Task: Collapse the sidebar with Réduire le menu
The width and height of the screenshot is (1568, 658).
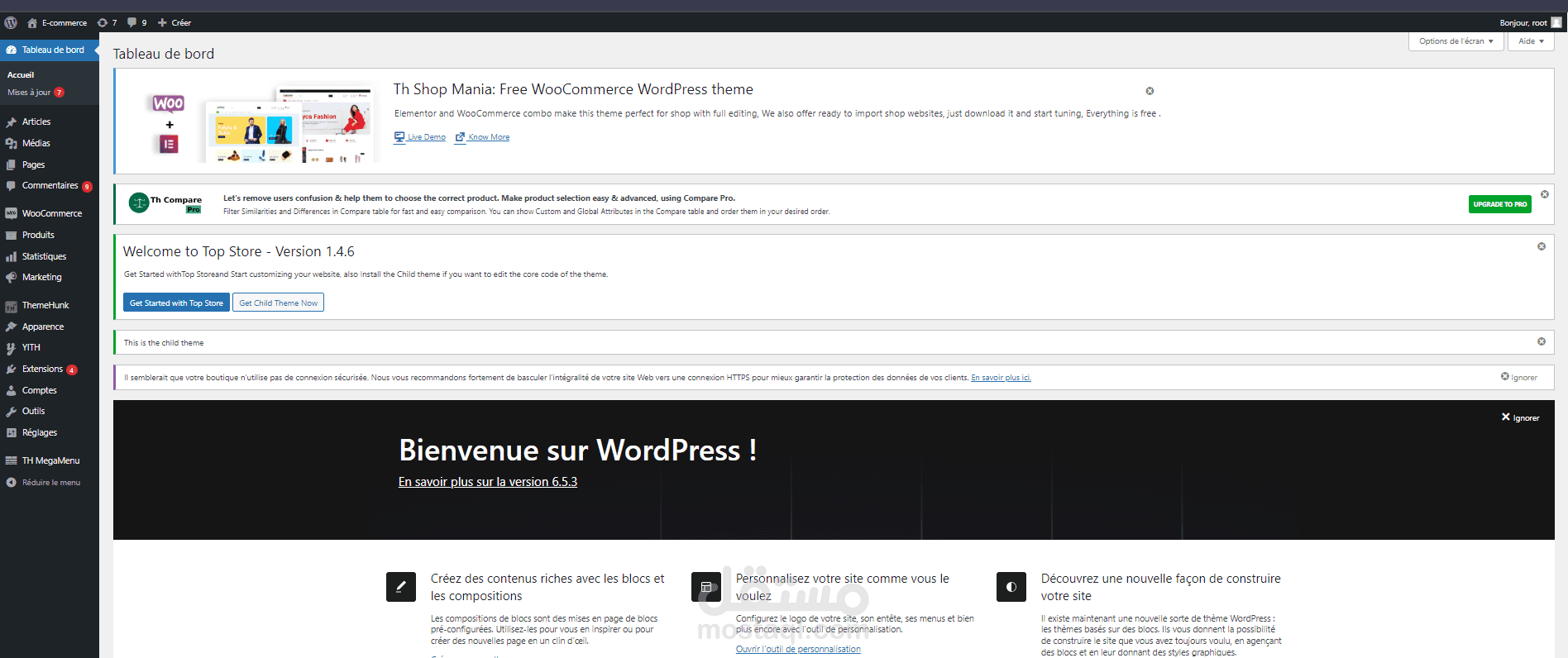Action: point(50,482)
